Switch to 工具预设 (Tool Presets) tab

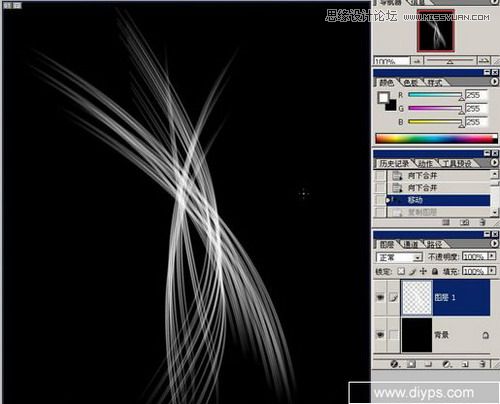[457, 164]
